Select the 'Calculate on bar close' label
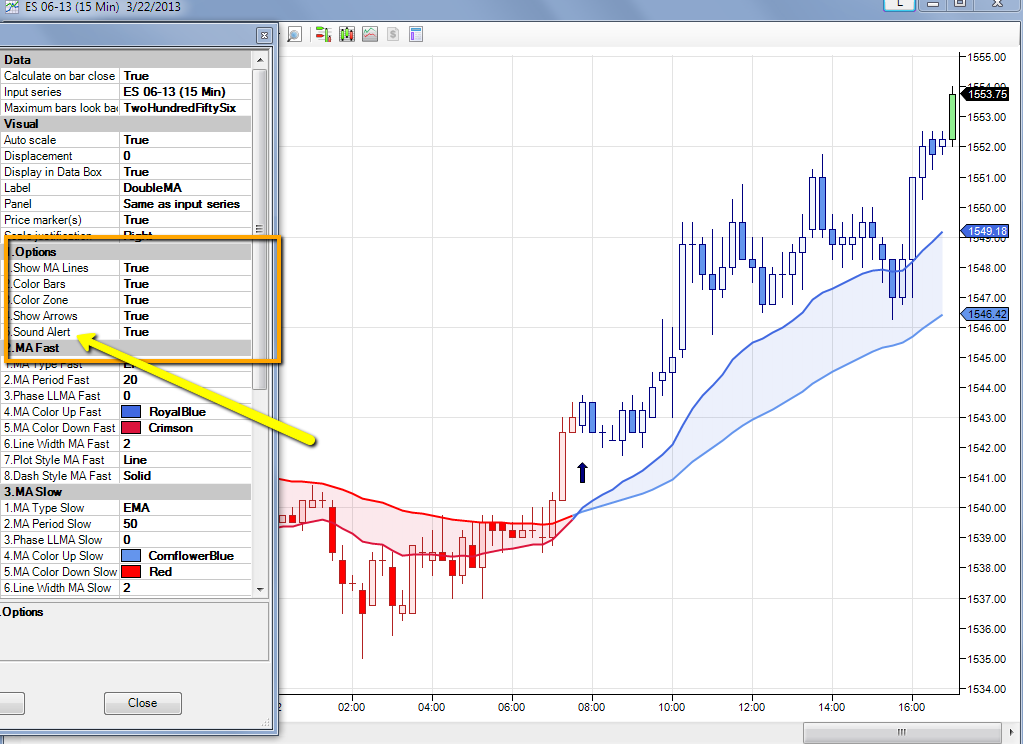The width and height of the screenshot is (1023, 744). pos(59,76)
